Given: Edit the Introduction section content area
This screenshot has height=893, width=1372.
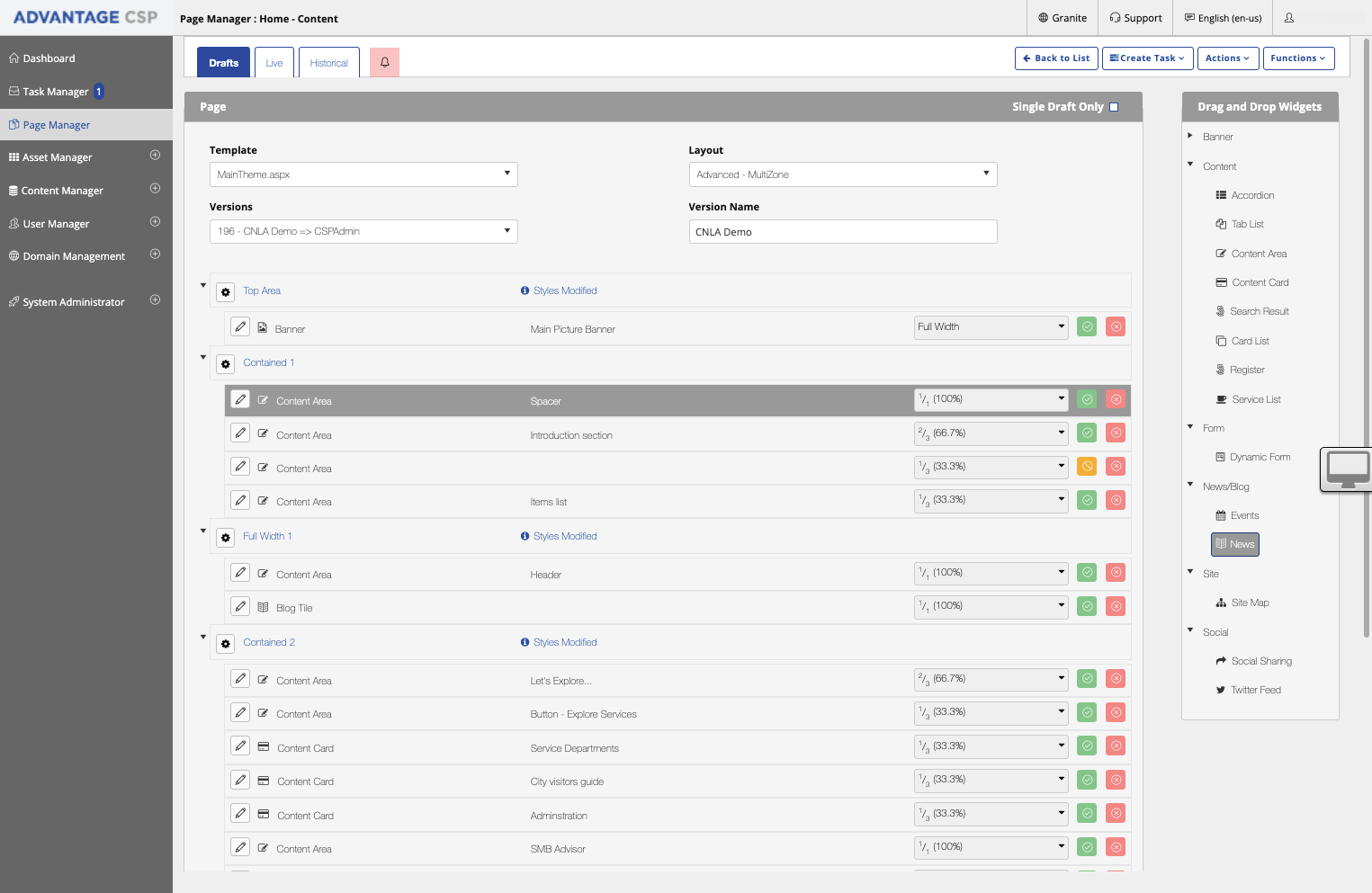Looking at the screenshot, I should pyautogui.click(x=240, y=433).
